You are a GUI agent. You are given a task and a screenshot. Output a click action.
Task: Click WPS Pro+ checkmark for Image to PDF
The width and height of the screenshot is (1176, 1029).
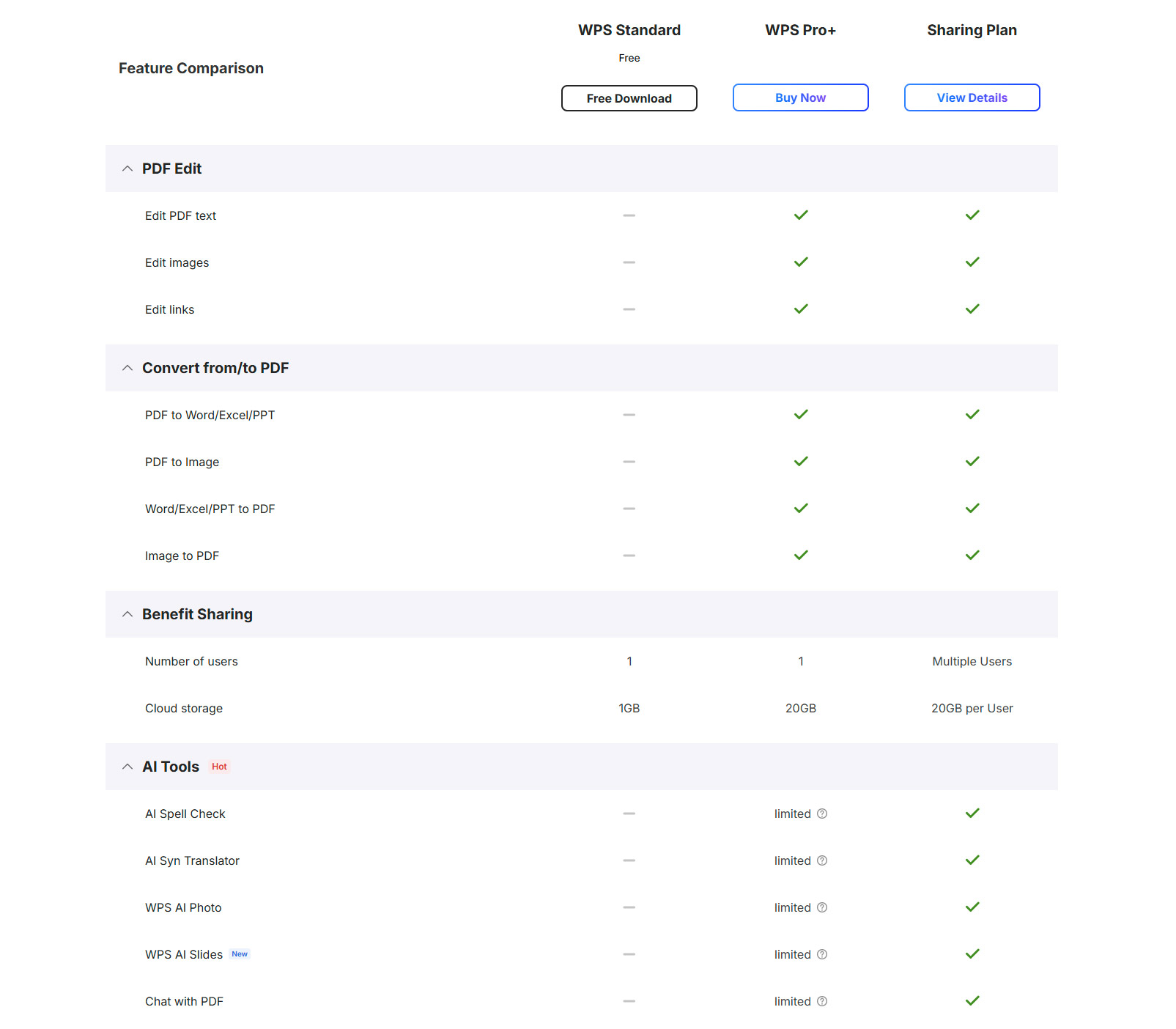pos(801,555)
